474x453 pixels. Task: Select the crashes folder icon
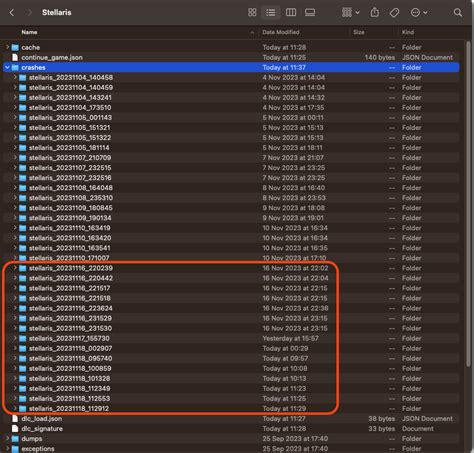(x=15, y=67)
